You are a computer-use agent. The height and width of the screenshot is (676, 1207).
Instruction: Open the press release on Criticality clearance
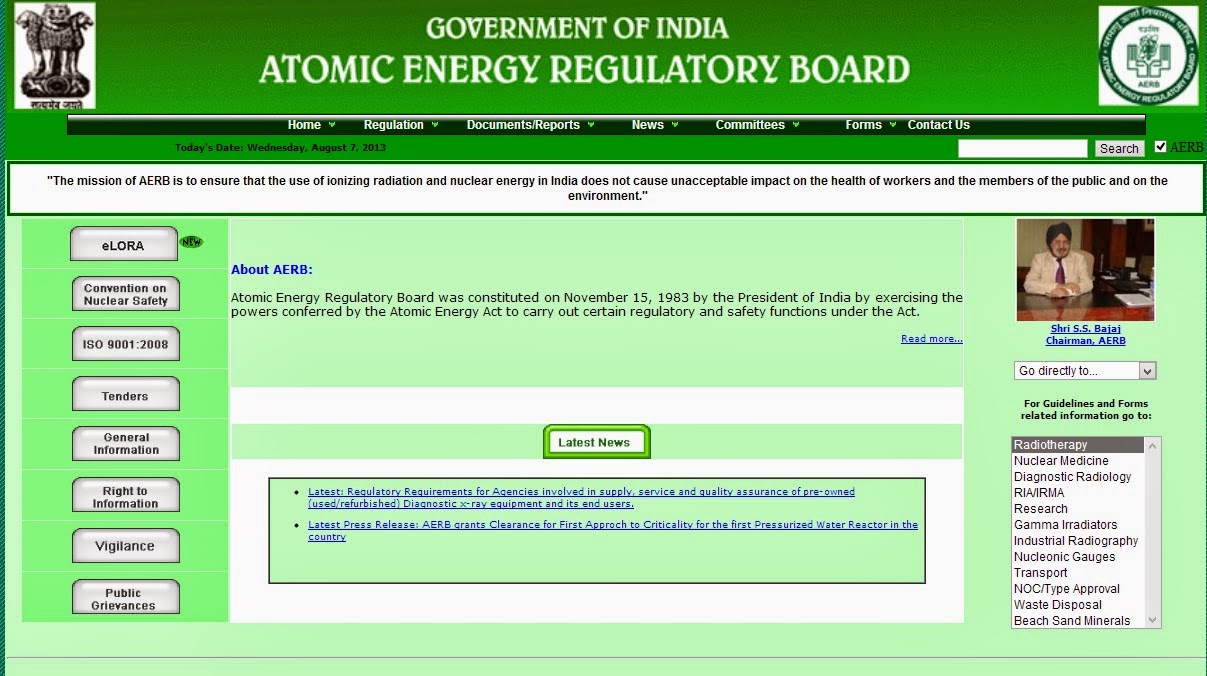[612, 531]
